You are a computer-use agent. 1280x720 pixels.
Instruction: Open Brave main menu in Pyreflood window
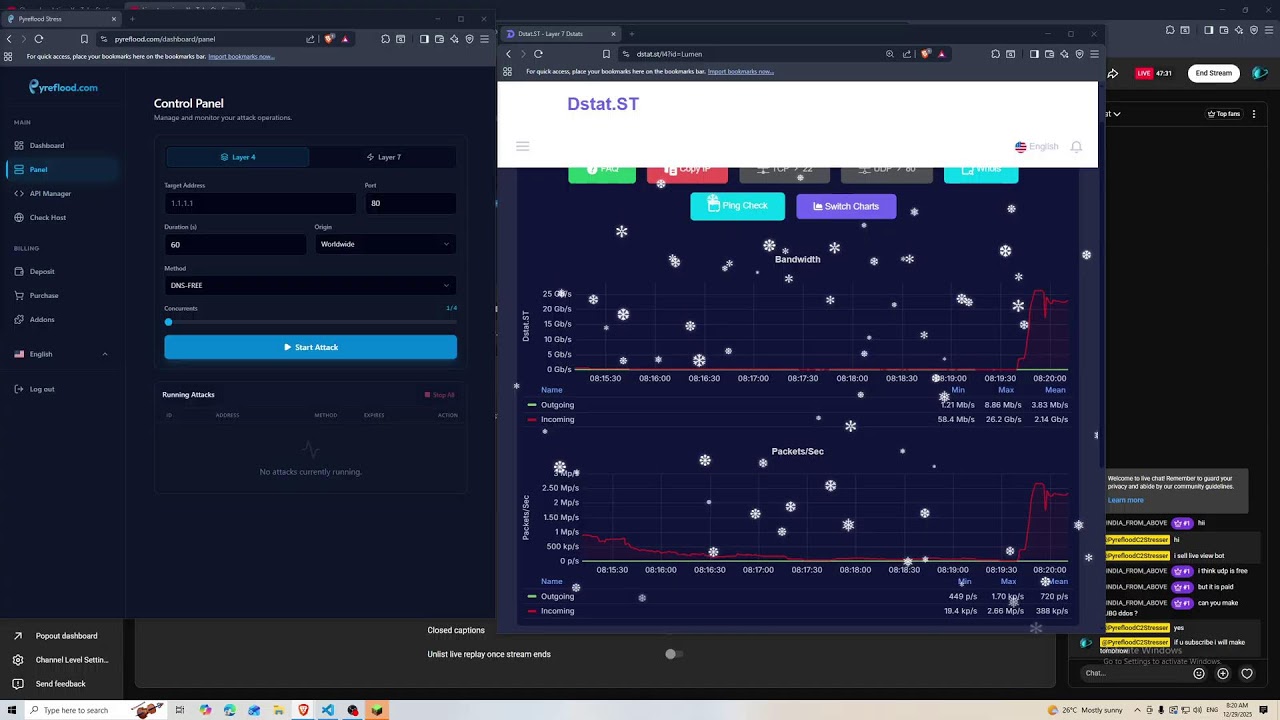pyautogui.click(x=485, y=39)
